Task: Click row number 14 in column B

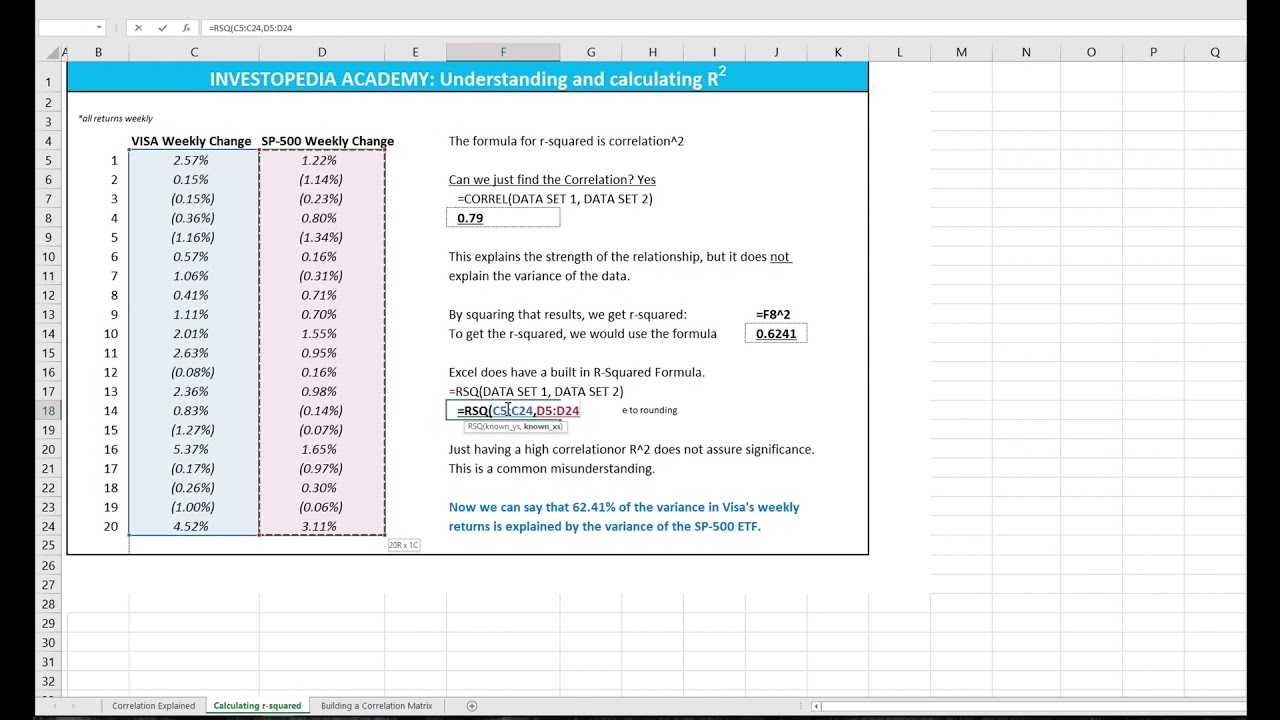Action: pyautogui.click(x=110, y=411)
